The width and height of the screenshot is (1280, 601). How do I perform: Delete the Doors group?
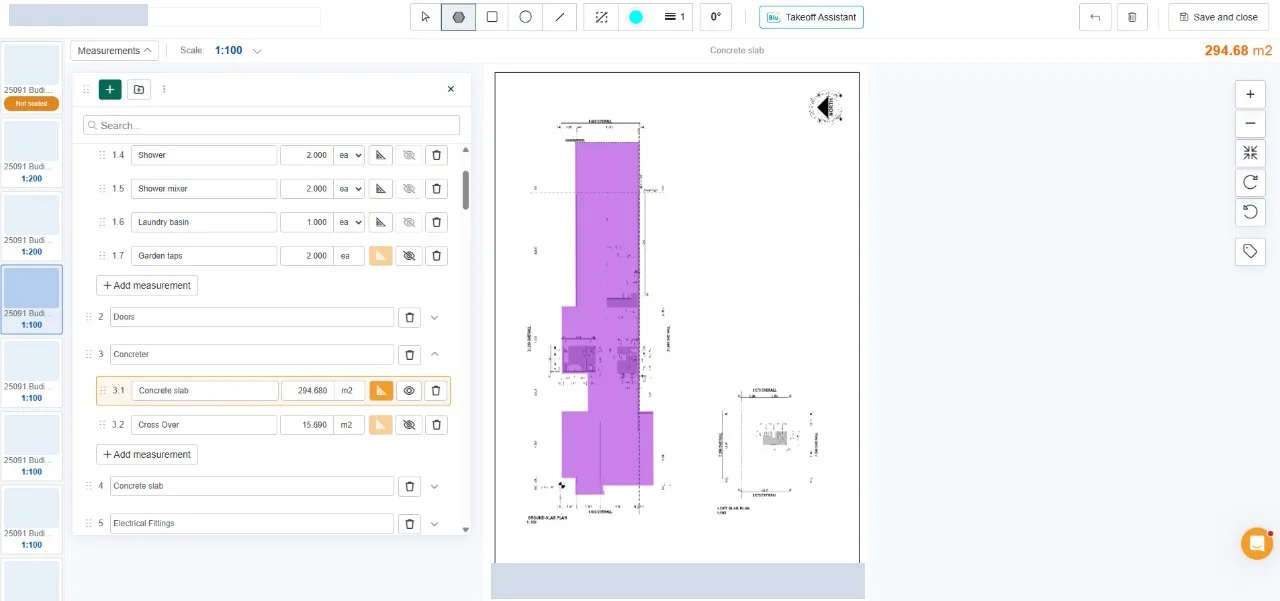[x=409, y=317]
